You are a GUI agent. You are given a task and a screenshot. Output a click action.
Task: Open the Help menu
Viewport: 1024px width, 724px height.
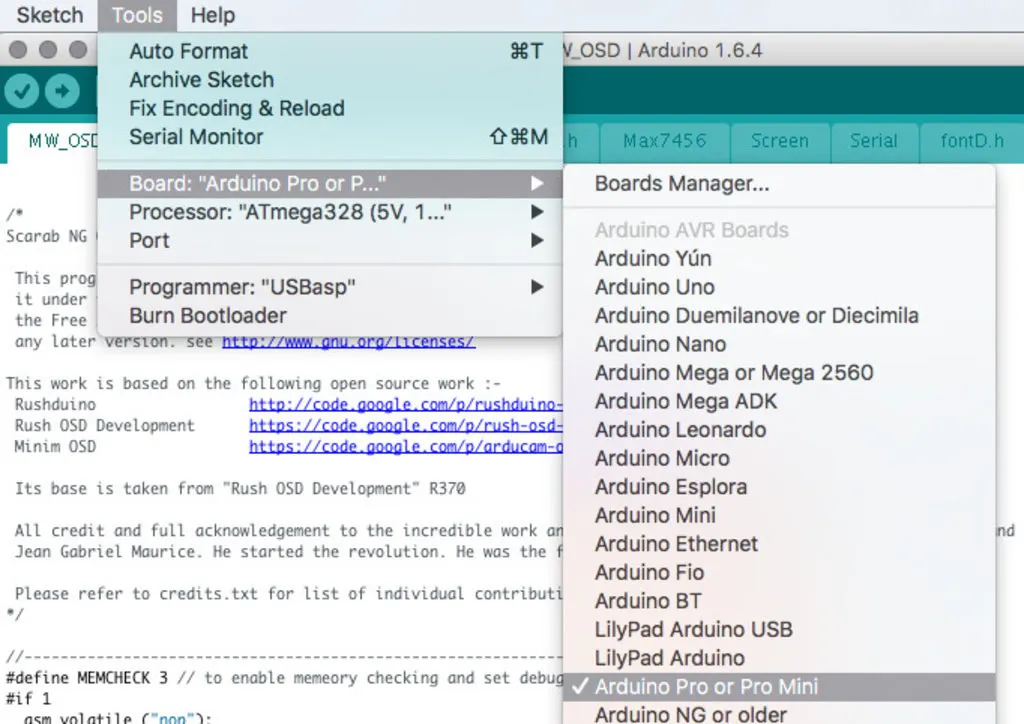click(212, 15)
